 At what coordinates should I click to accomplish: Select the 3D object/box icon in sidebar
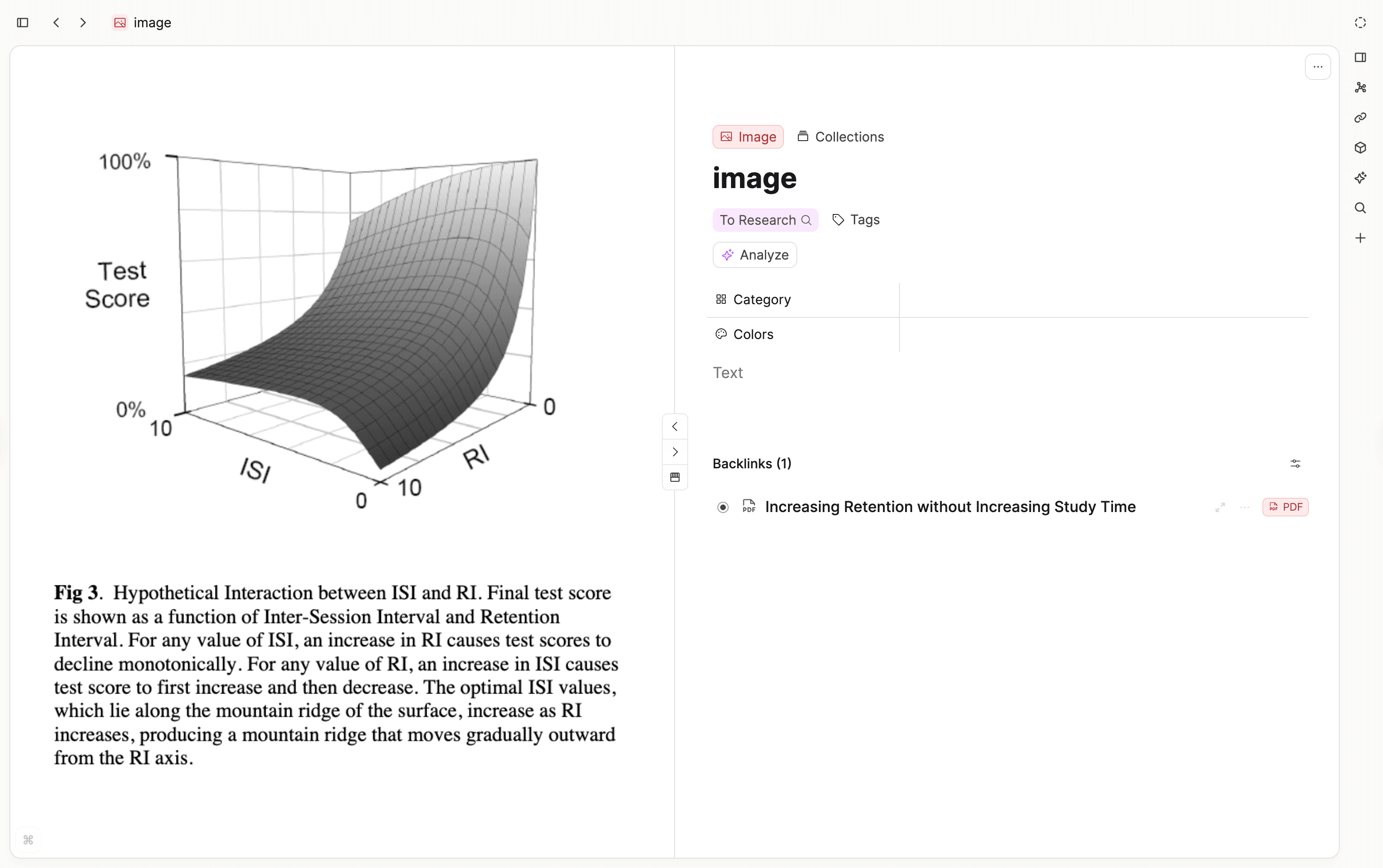1360,148
